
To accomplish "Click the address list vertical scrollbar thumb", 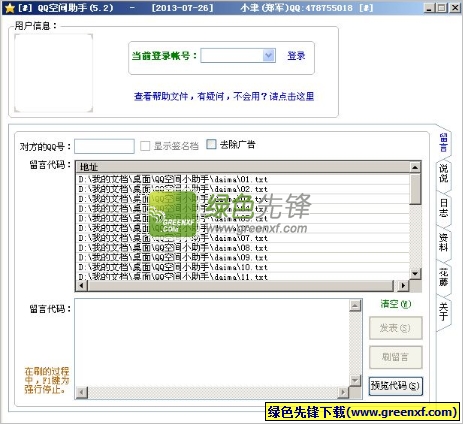I will (x=415, y=189).
